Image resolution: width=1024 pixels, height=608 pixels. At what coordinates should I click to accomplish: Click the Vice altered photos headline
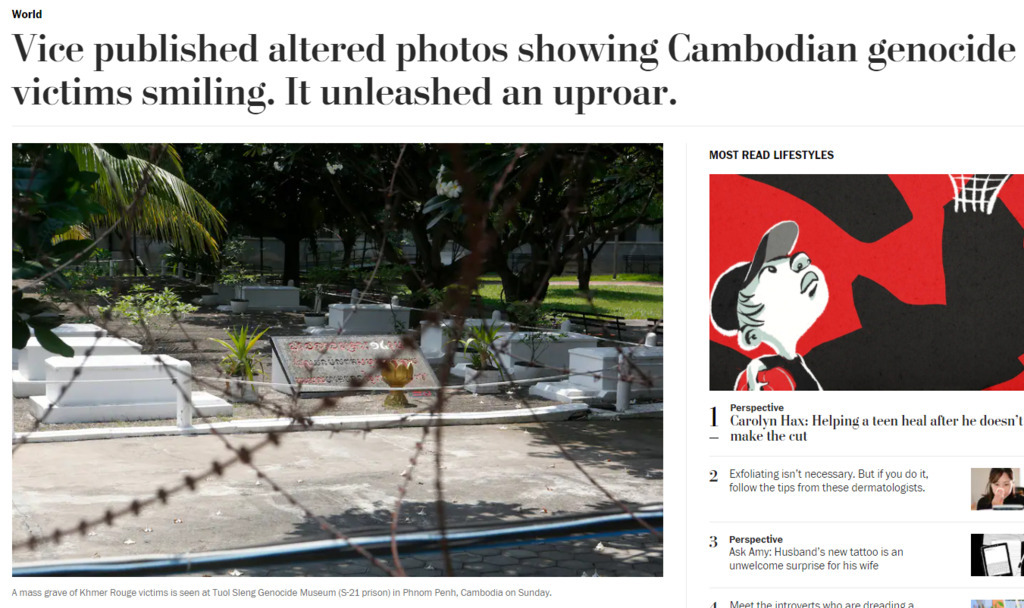(514, 71)
